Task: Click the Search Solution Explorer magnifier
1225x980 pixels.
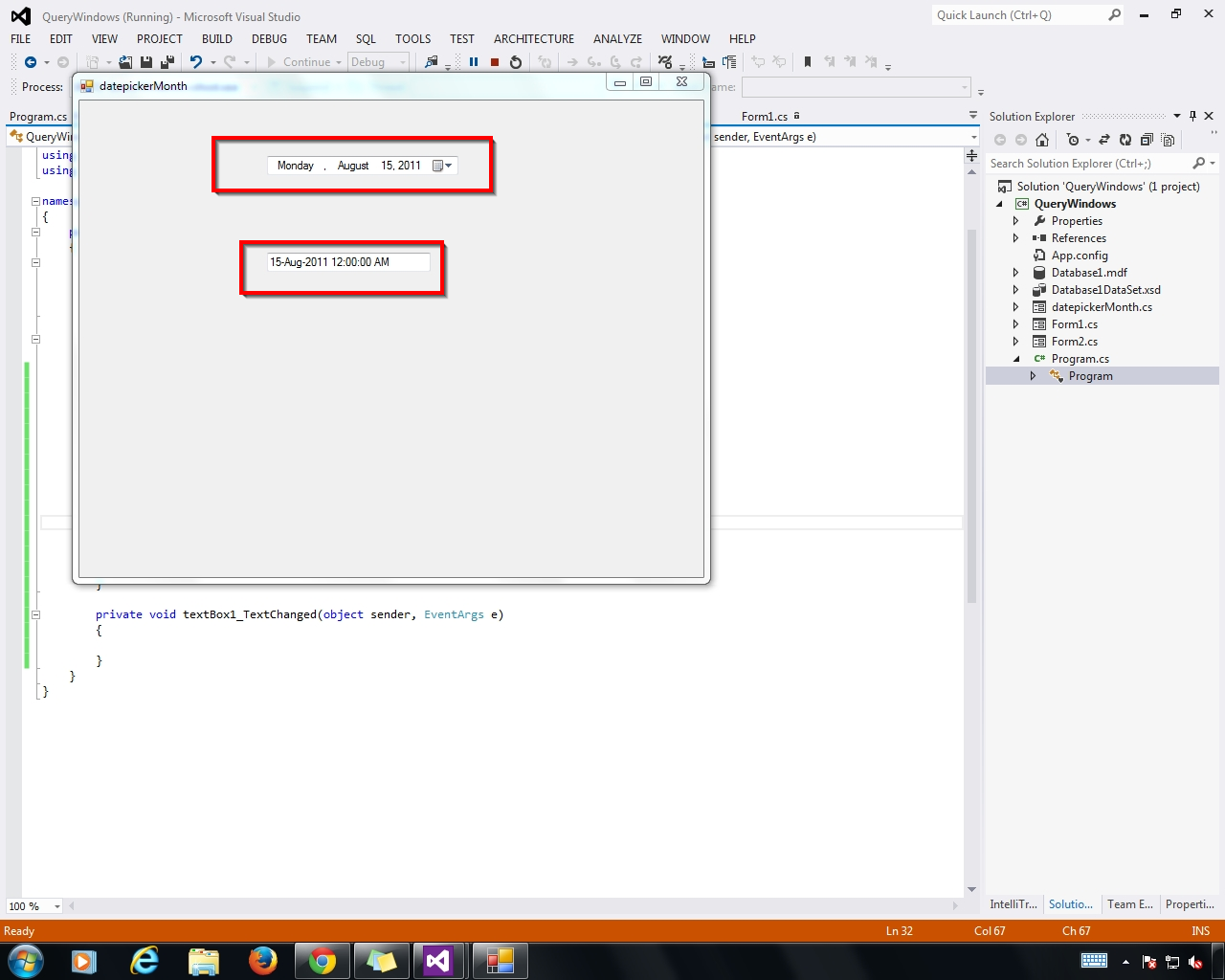Action: [1199, 163]
